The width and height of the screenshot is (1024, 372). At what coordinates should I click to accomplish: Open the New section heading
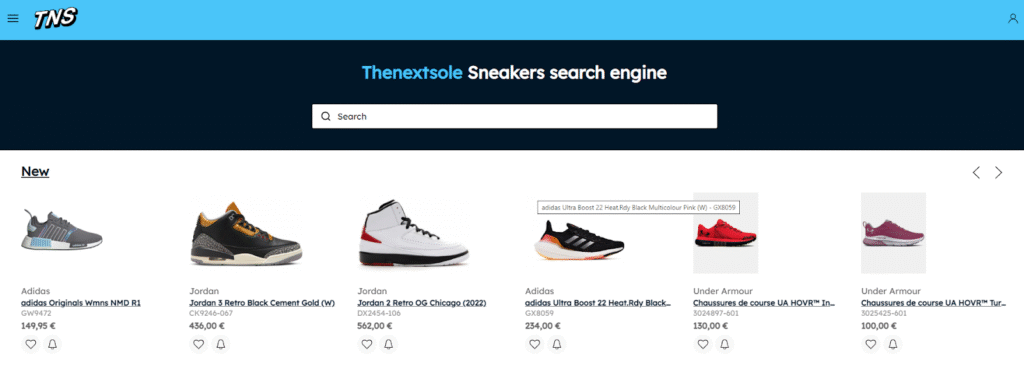pos(35,172)
